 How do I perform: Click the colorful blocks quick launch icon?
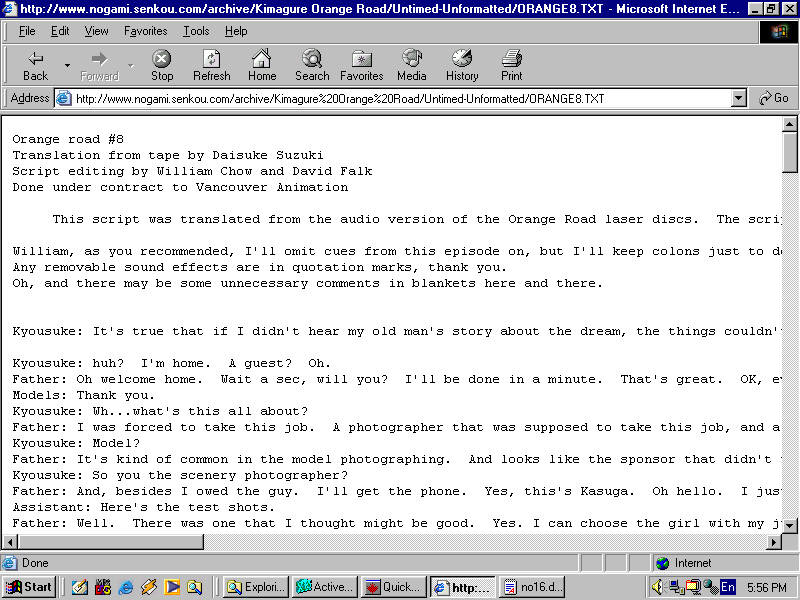pyautogui.click(x=103, y=588)
